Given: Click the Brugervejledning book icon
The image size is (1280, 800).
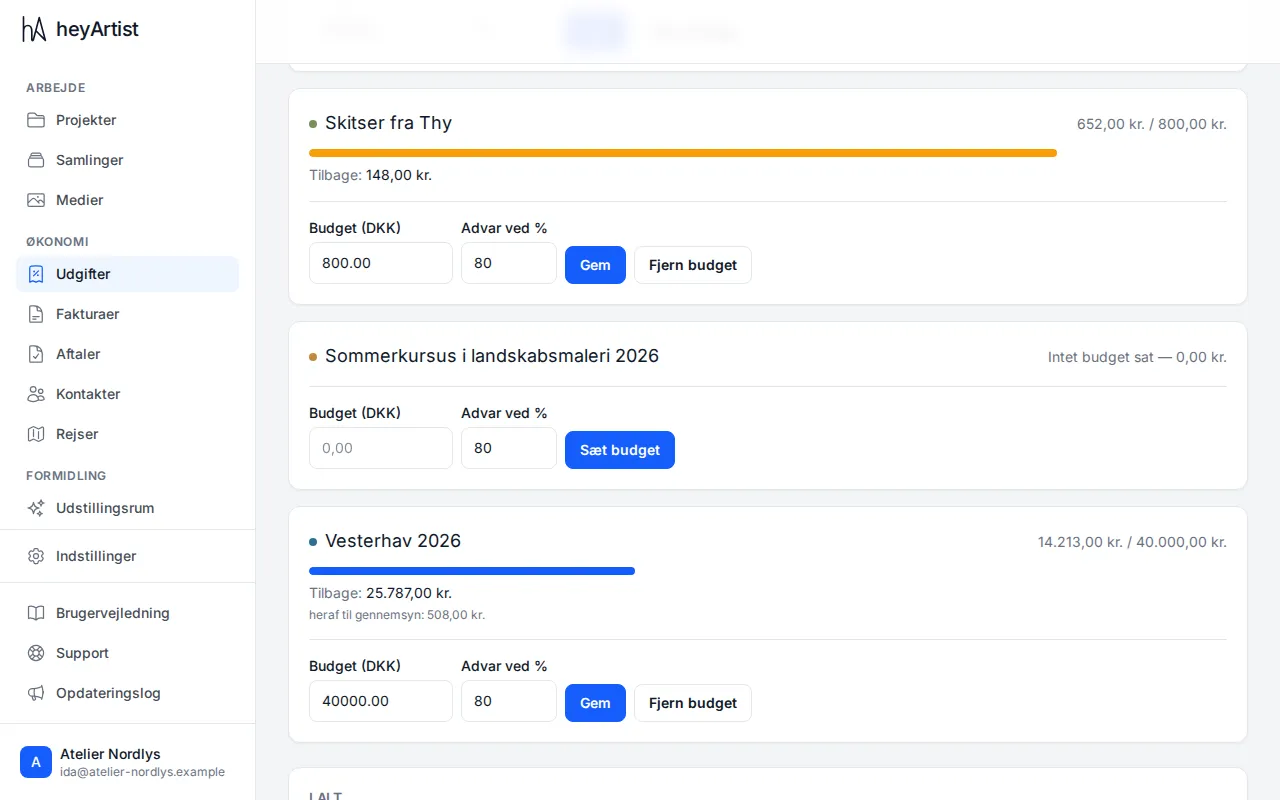Looking at the screenshot, I should click(36, 613).
